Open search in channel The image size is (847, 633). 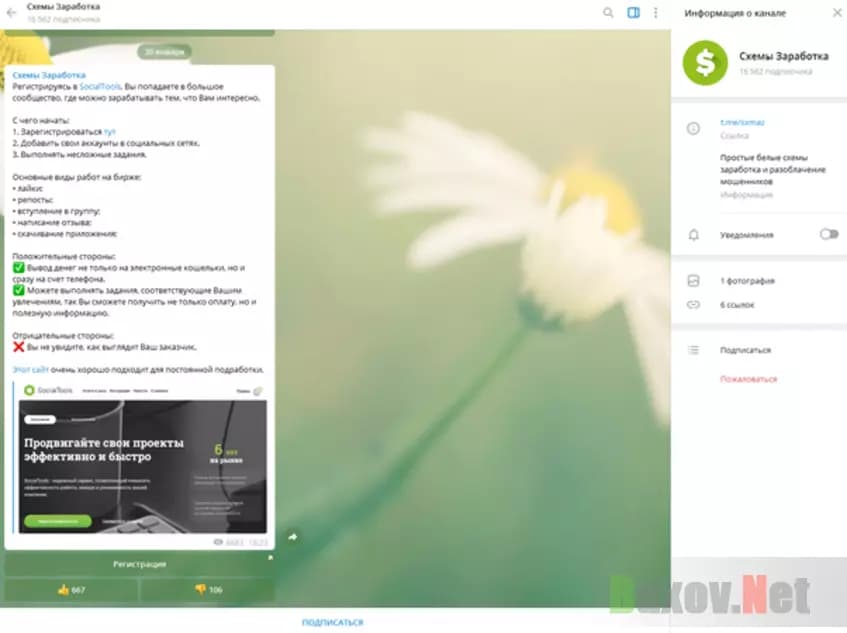point(608,13)
